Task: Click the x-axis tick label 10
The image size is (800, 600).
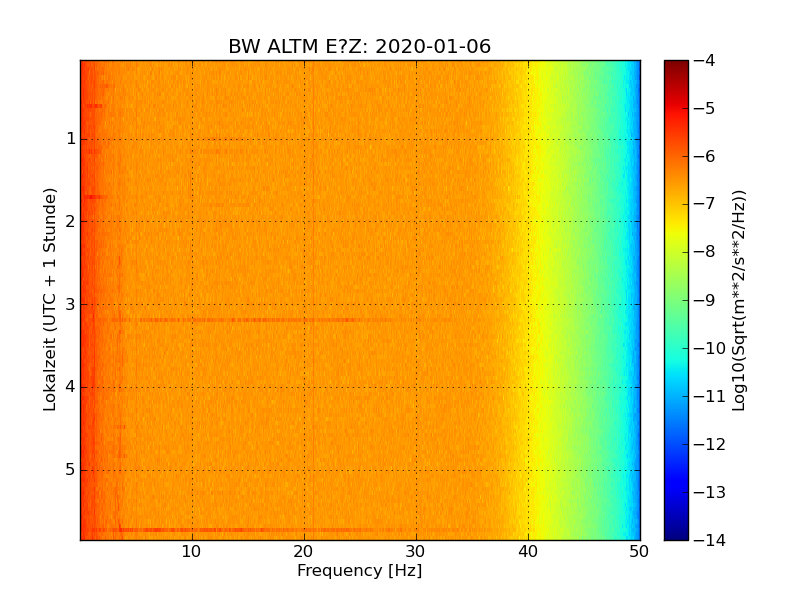Action: click(191, 552)
